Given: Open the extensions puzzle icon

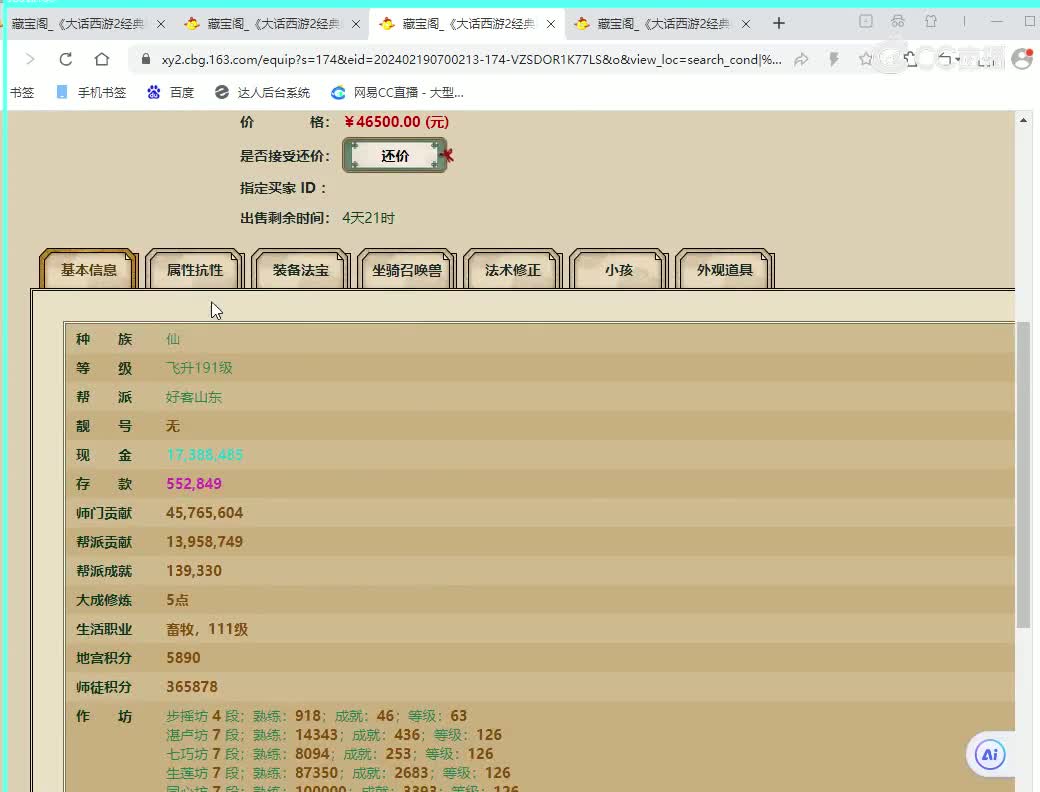Looking at the screenshot, I should (911, 59).
